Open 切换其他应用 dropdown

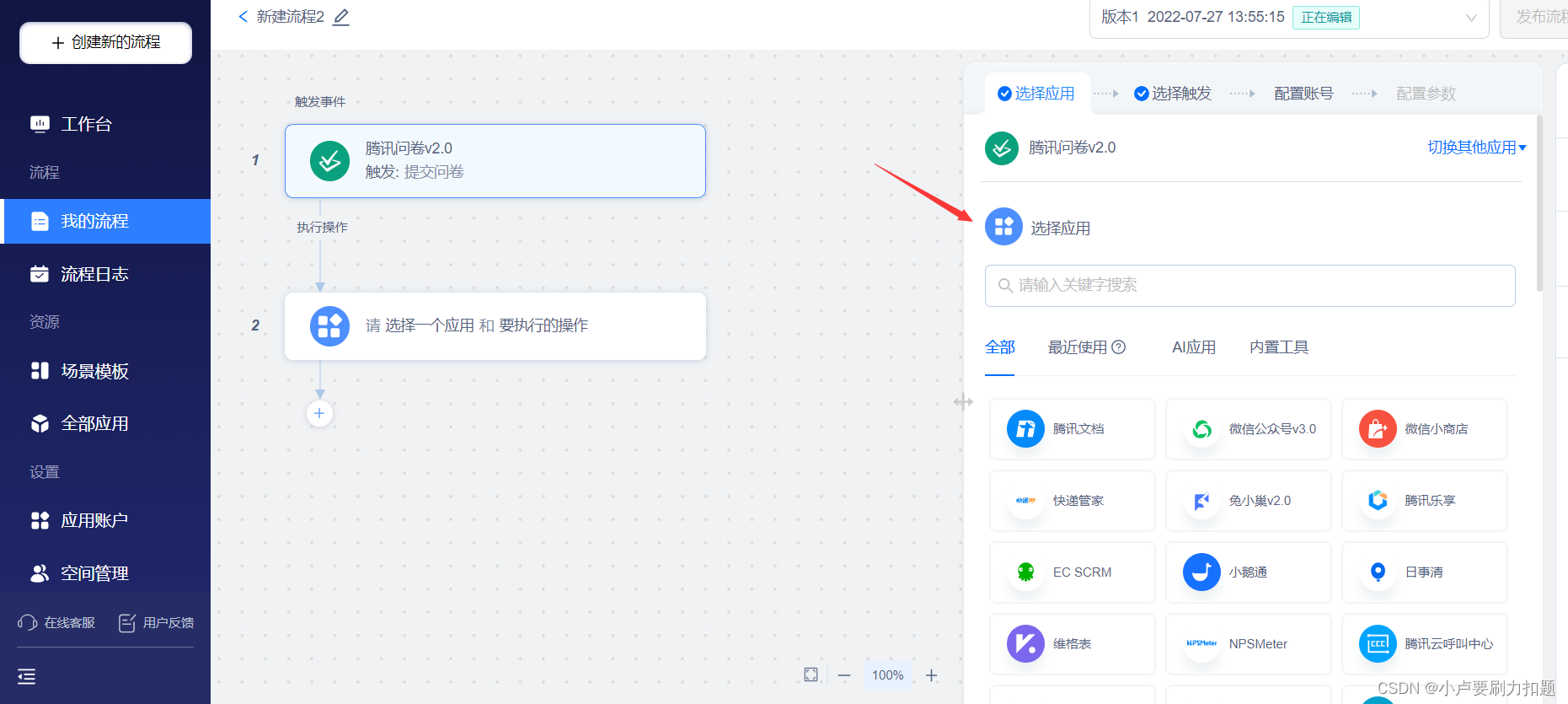click(1477, 148)
